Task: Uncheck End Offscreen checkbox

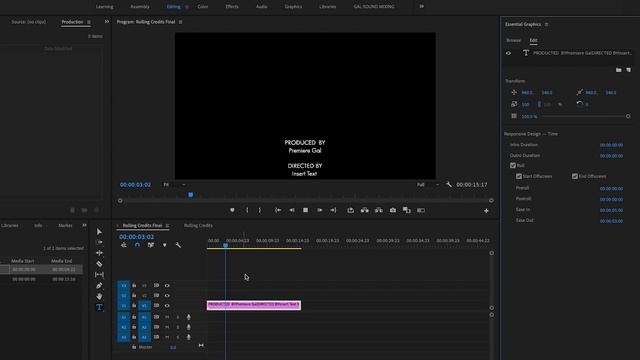Action: pyautogui.click(x=575, y=176)
